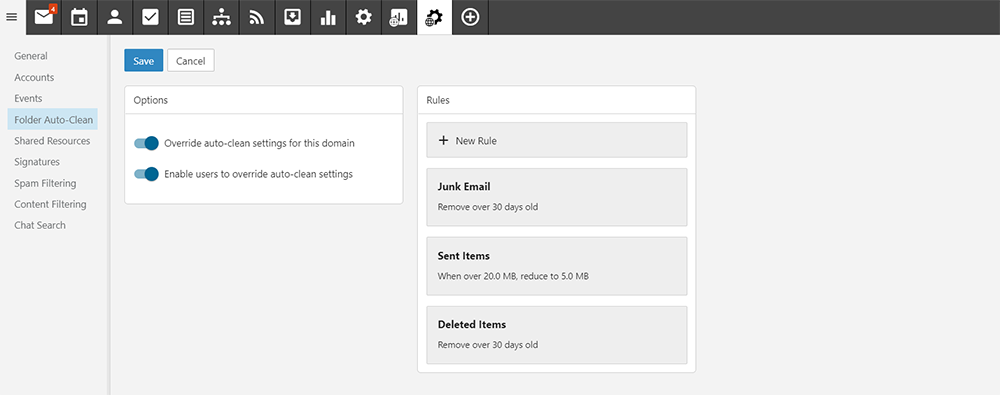Viewport: 1000px width, 395px height.
Task: Open Content Filtering in the sidebar
Action: [50, 204]
